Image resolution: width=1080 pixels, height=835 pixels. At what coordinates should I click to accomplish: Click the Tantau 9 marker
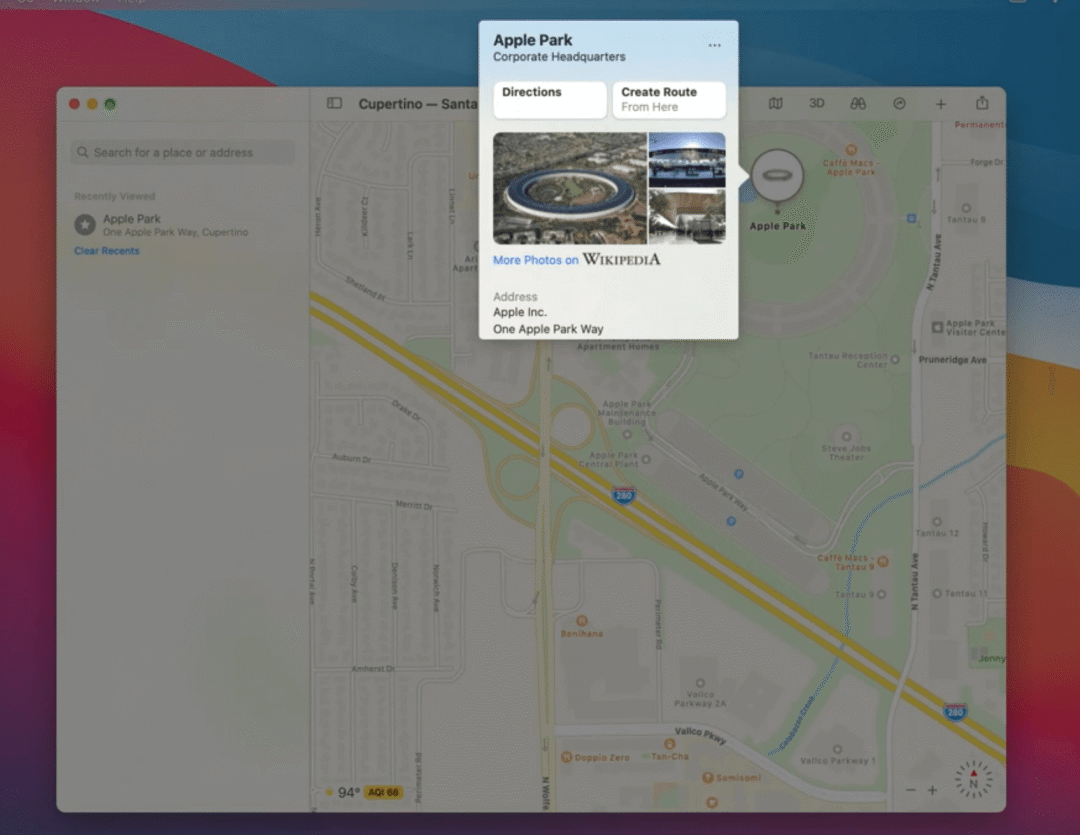(882, 594)
